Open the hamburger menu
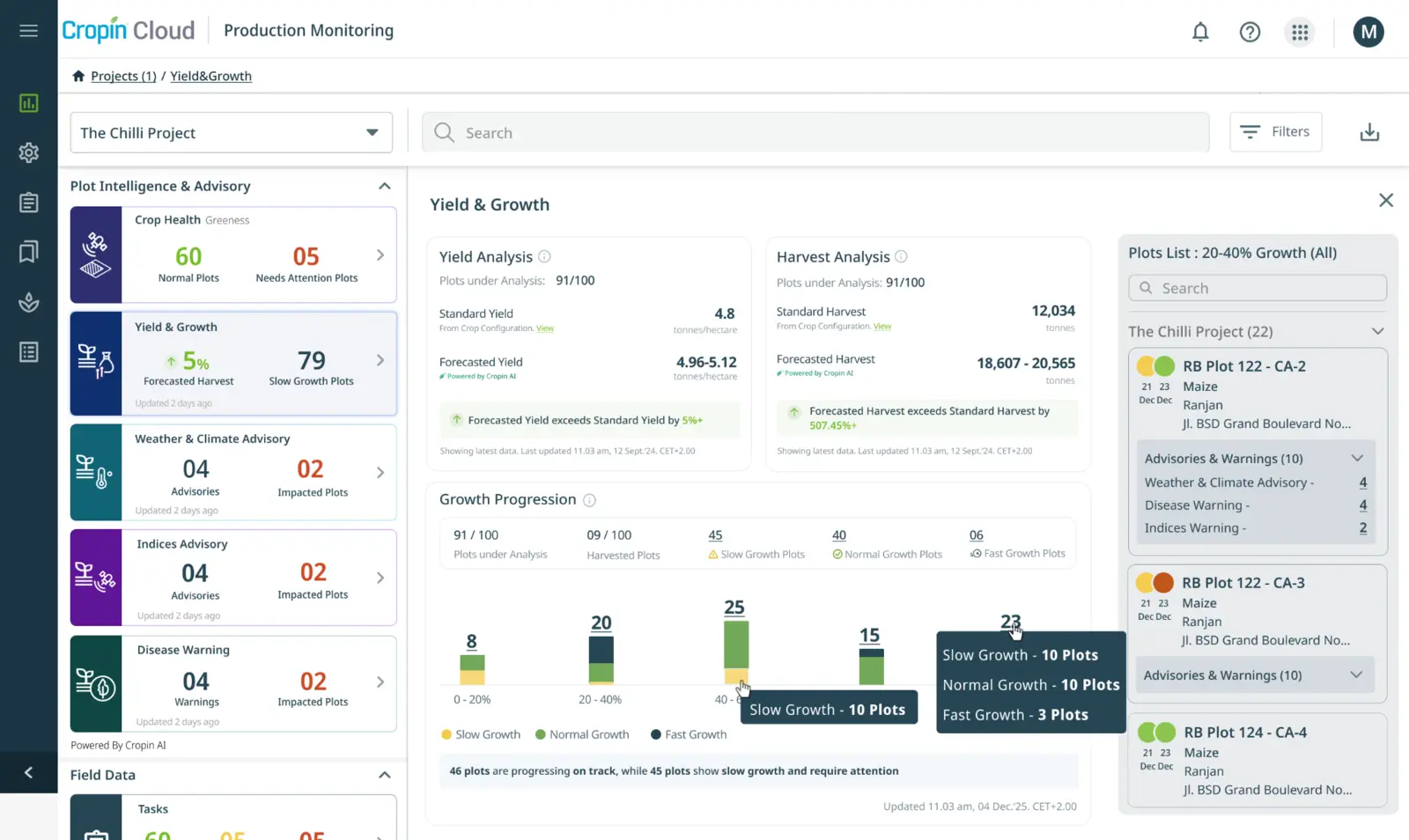Screen dimensions: 1409x840 click(x=28, y=31)
